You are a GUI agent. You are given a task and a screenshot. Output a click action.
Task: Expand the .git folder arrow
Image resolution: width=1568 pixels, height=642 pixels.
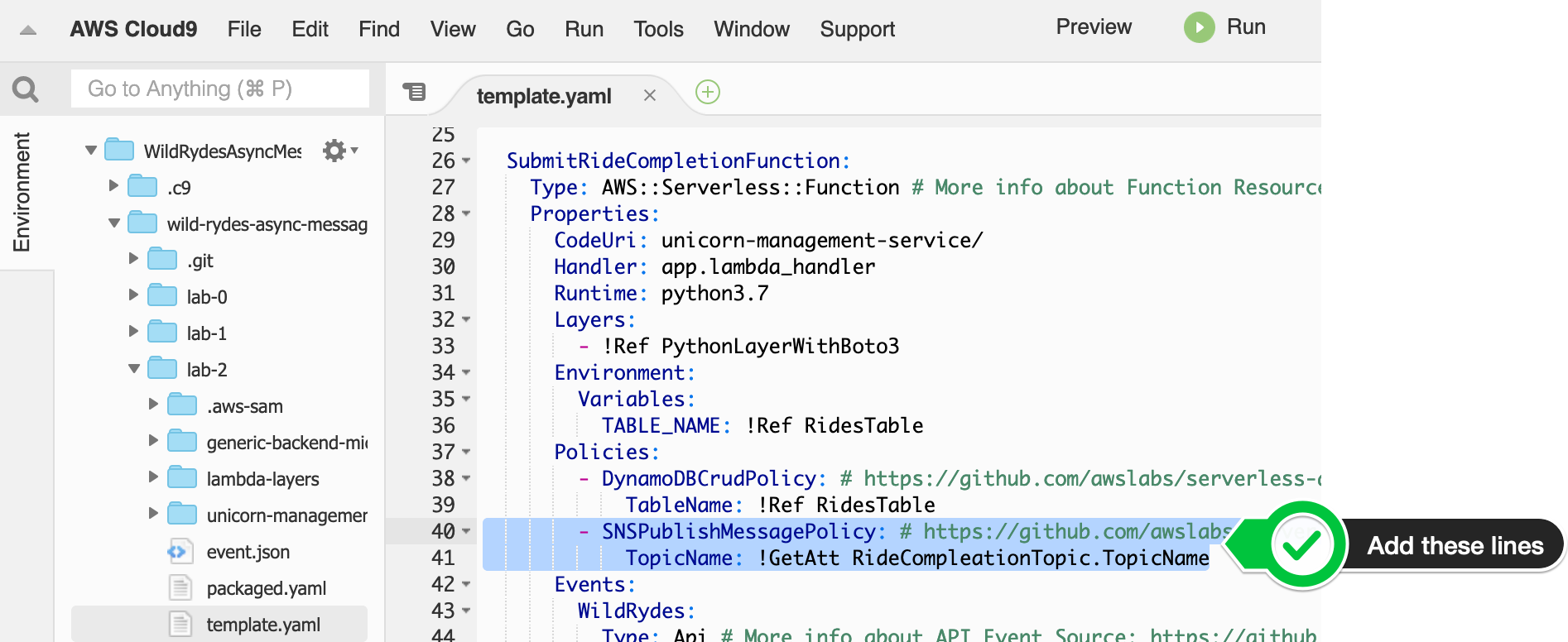134,258
